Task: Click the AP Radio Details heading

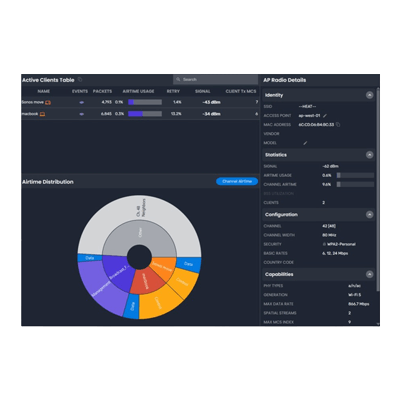Action: pos(284,80)
